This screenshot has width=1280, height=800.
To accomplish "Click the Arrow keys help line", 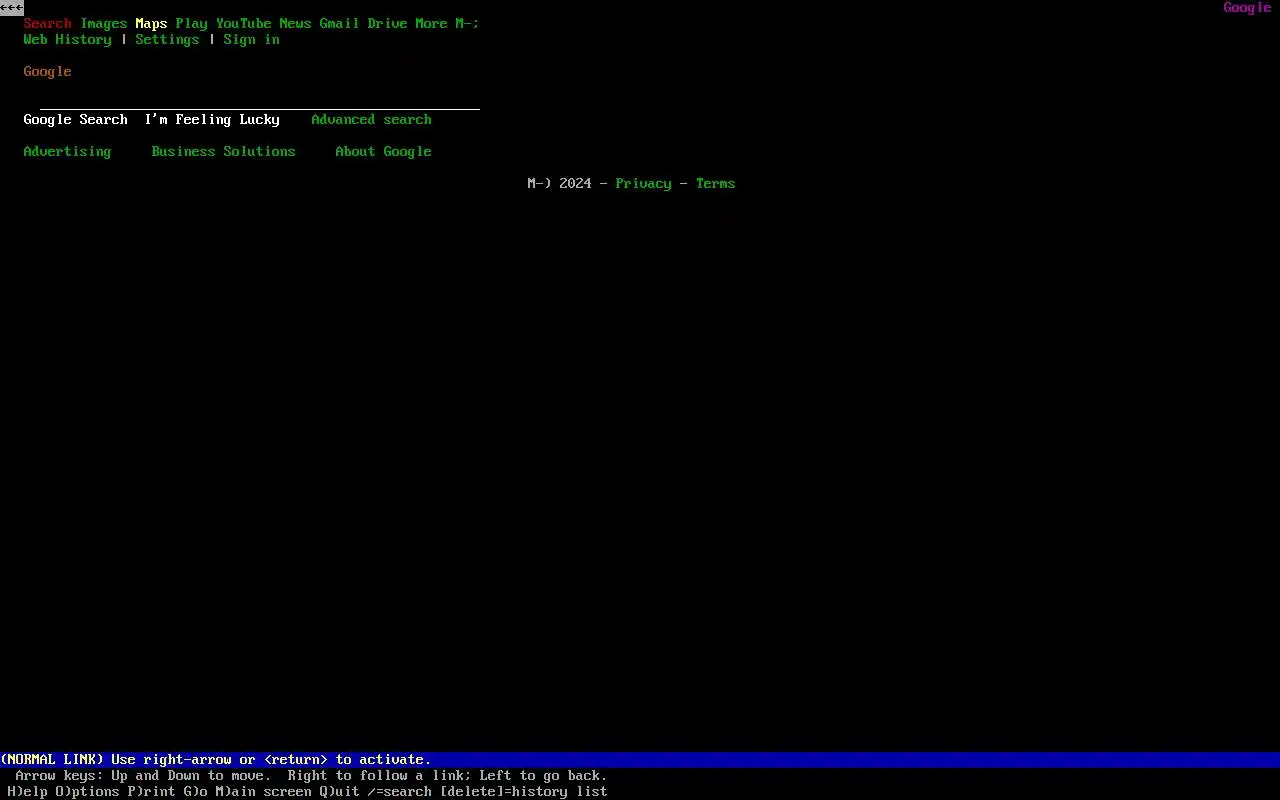I will tap(312, 776).
